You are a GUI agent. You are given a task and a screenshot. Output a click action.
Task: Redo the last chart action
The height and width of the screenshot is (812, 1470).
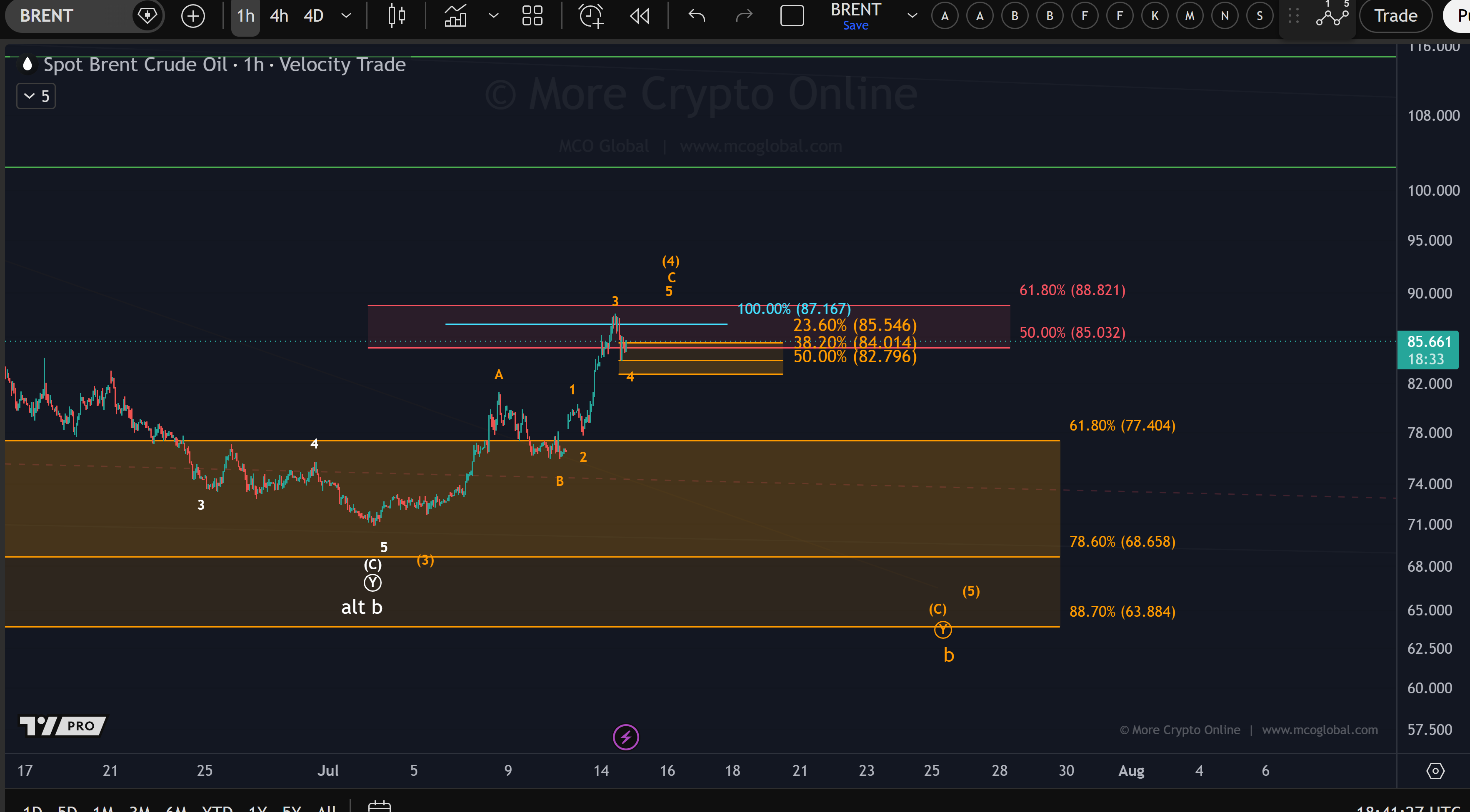(744, 16)
